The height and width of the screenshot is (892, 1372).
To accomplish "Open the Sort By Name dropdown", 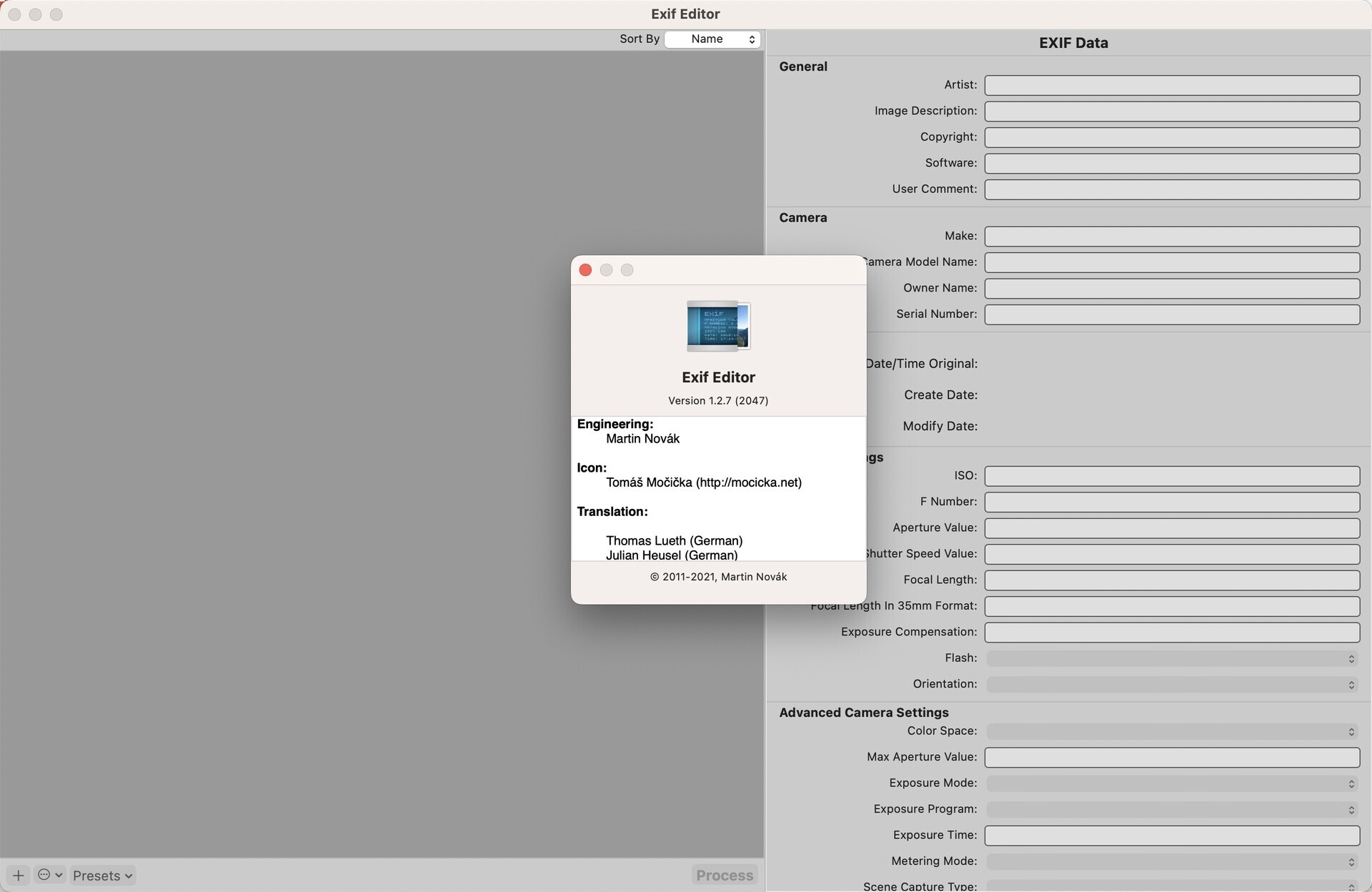I will click(712, 39).
